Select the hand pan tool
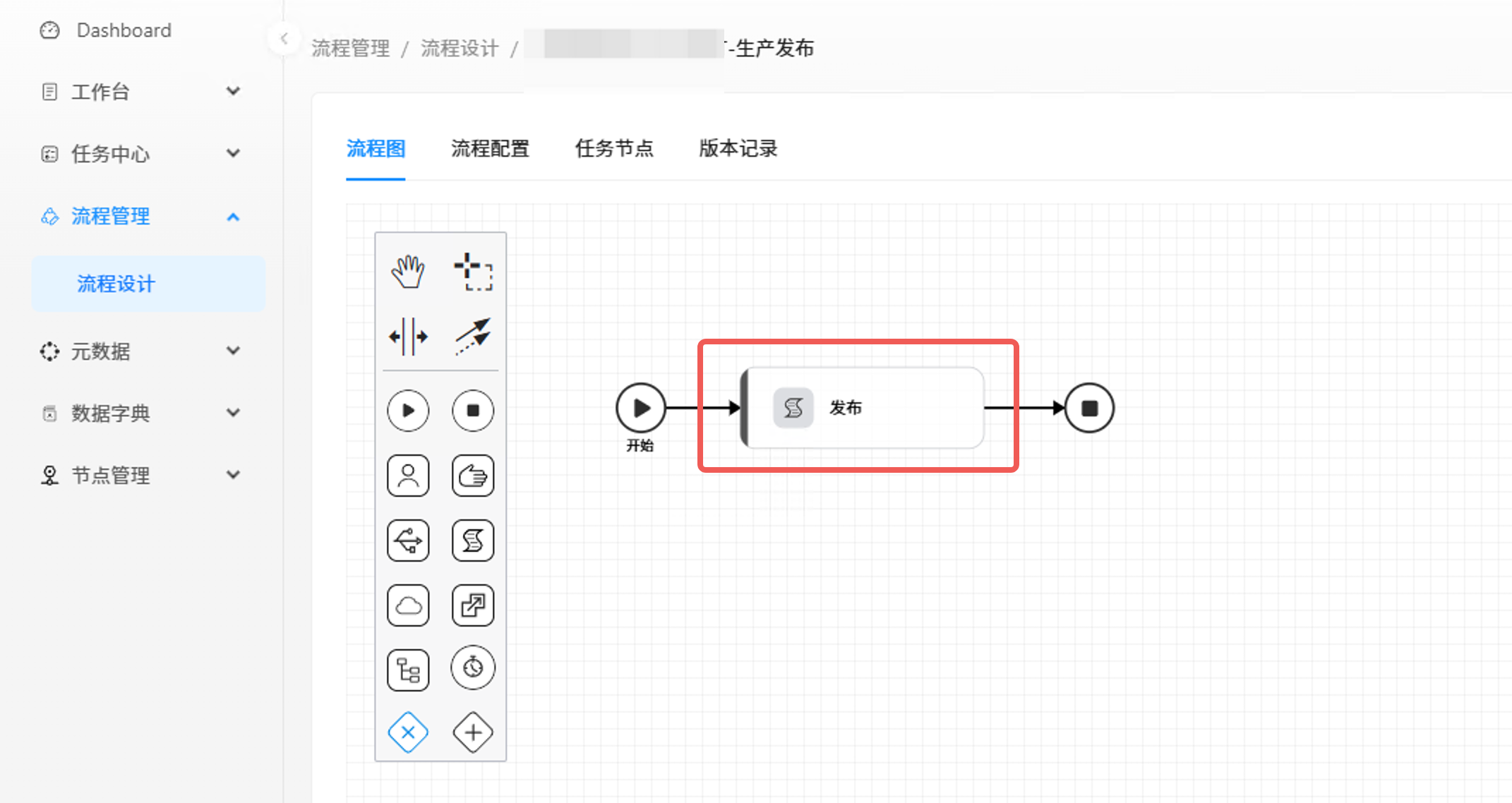The image size is (1512, 803). pos(408,272)
